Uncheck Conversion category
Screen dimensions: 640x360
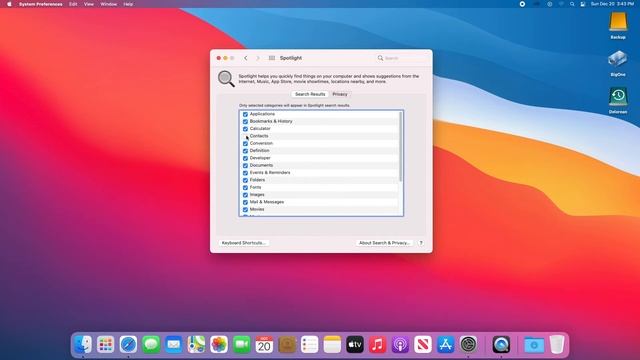(245, 144)
